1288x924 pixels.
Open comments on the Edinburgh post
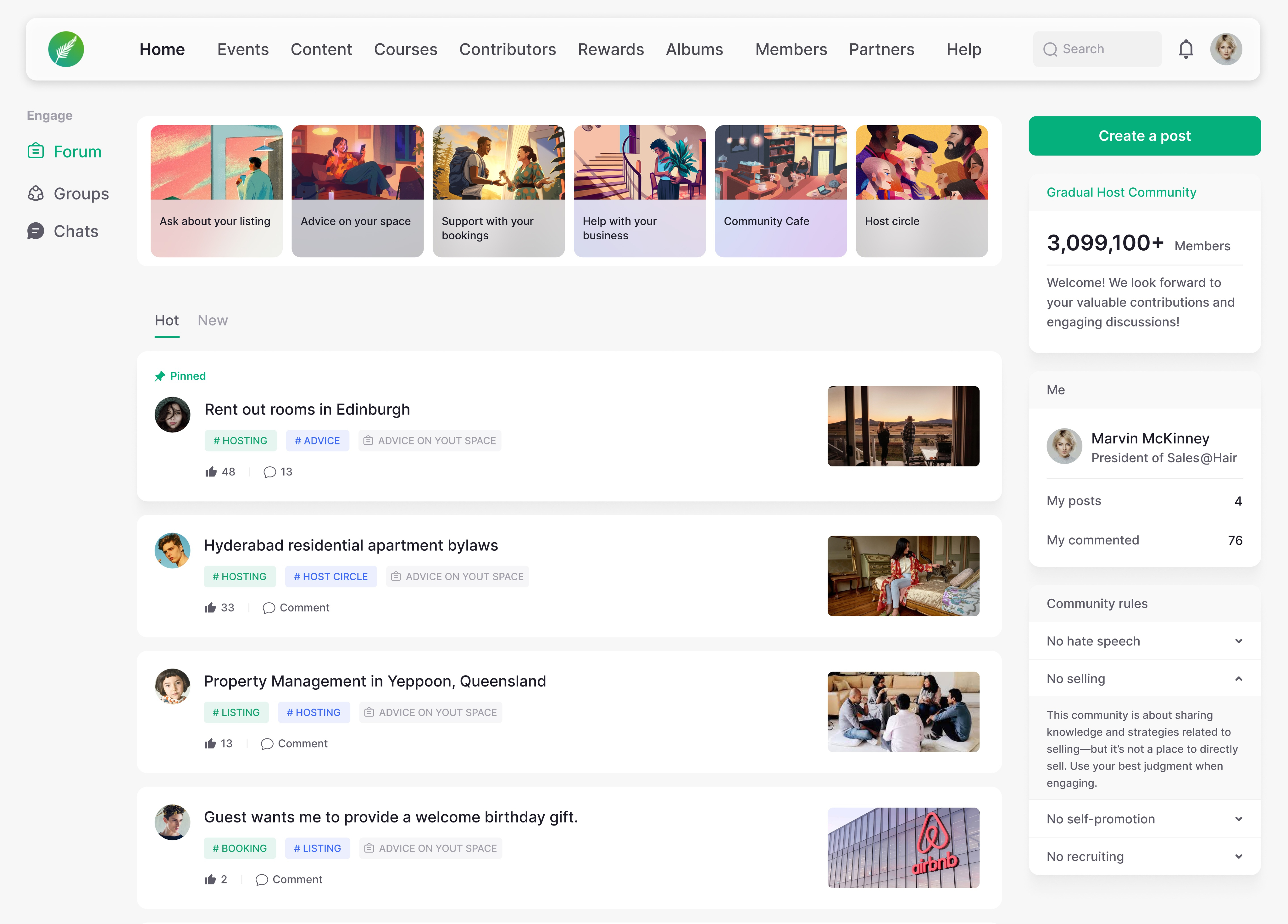click(270, 472)
